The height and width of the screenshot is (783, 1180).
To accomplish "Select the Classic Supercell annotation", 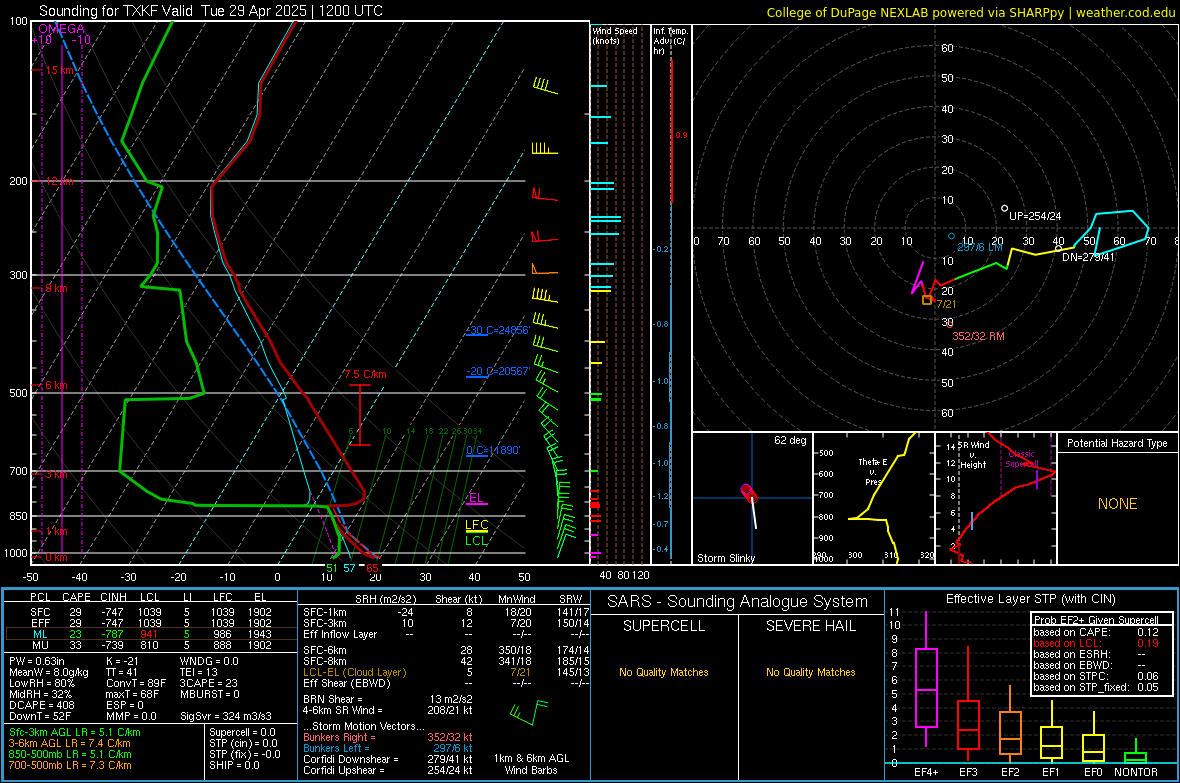I will pos(1021,459).
